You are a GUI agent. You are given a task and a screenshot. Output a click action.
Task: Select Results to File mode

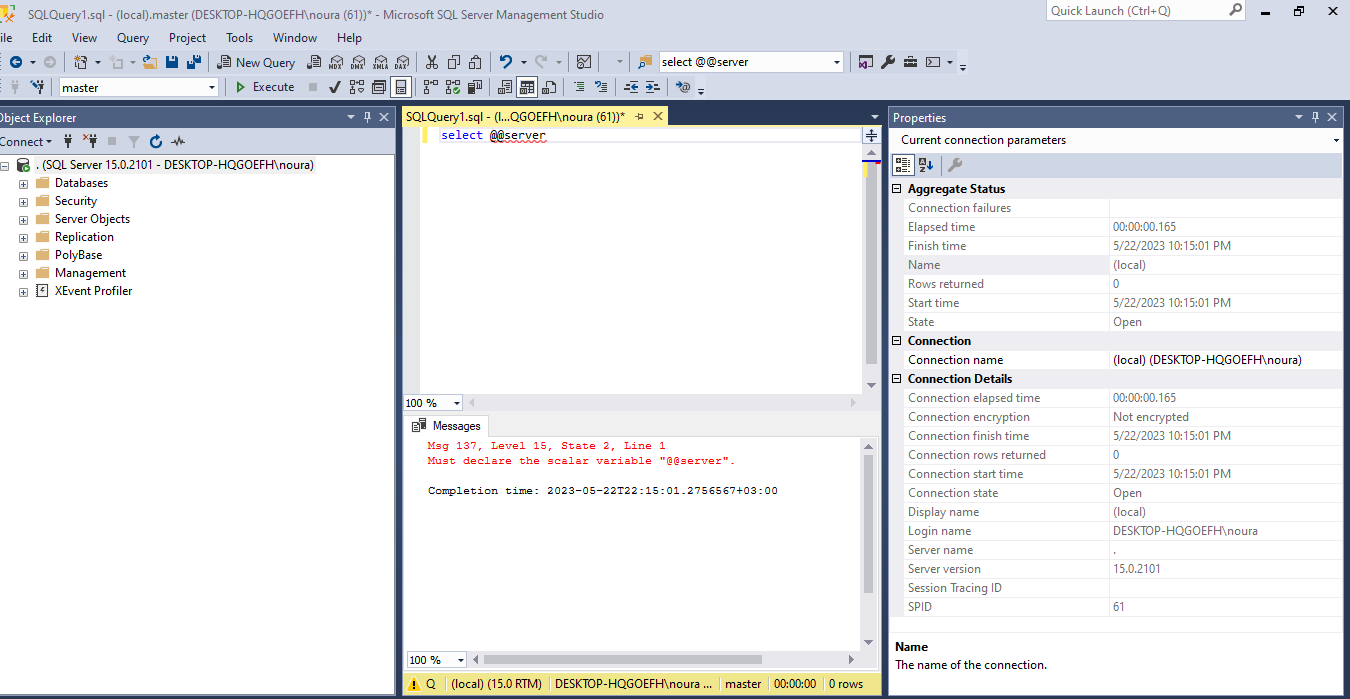[548, 87]
